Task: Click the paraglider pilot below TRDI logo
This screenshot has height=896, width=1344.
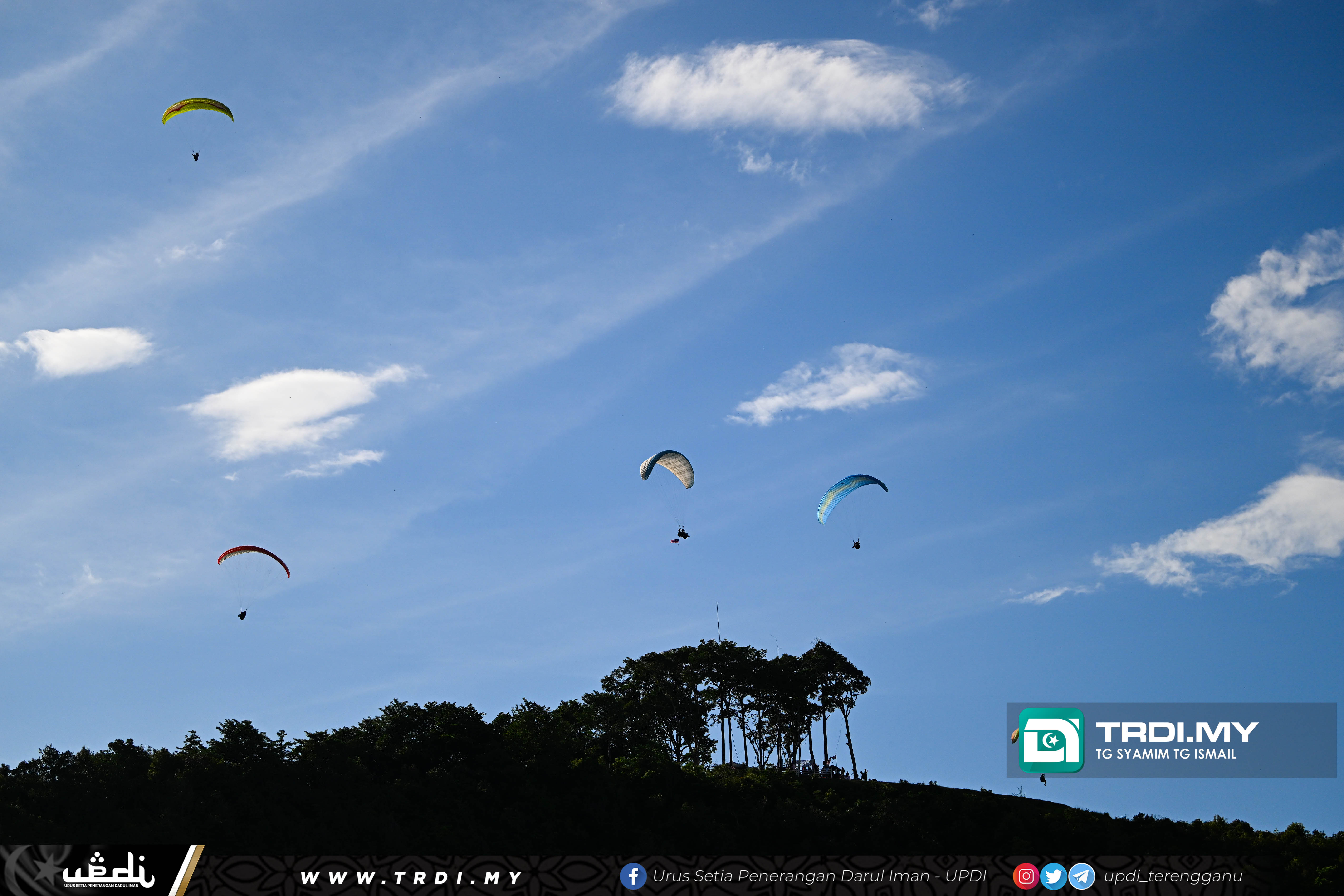Action: click(1043, 779)
